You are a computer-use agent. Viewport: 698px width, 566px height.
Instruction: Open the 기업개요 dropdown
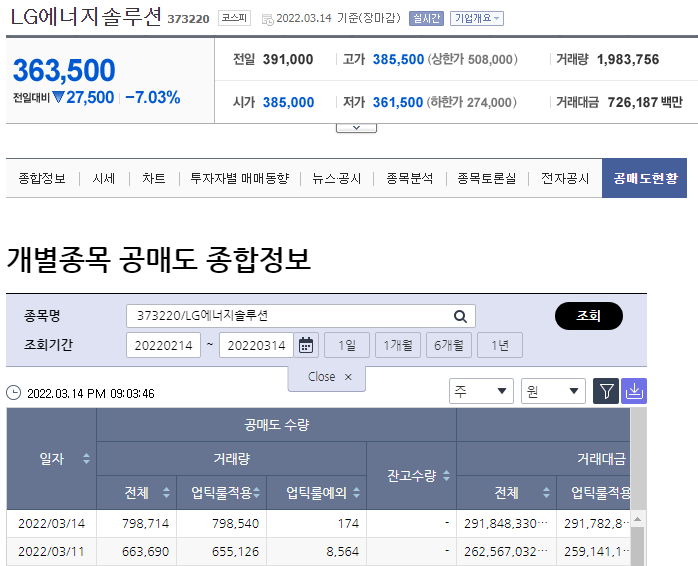pyautogui.click(x=477, y=19)
